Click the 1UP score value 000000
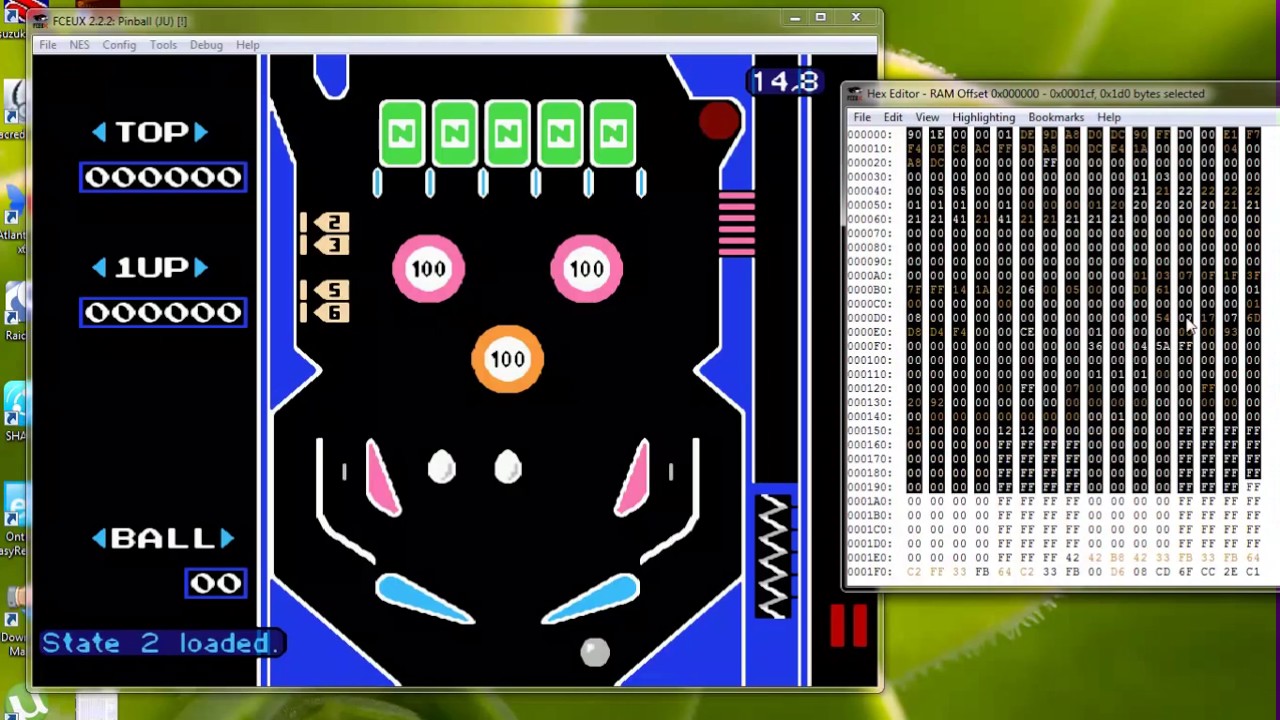 click(163, 313)
